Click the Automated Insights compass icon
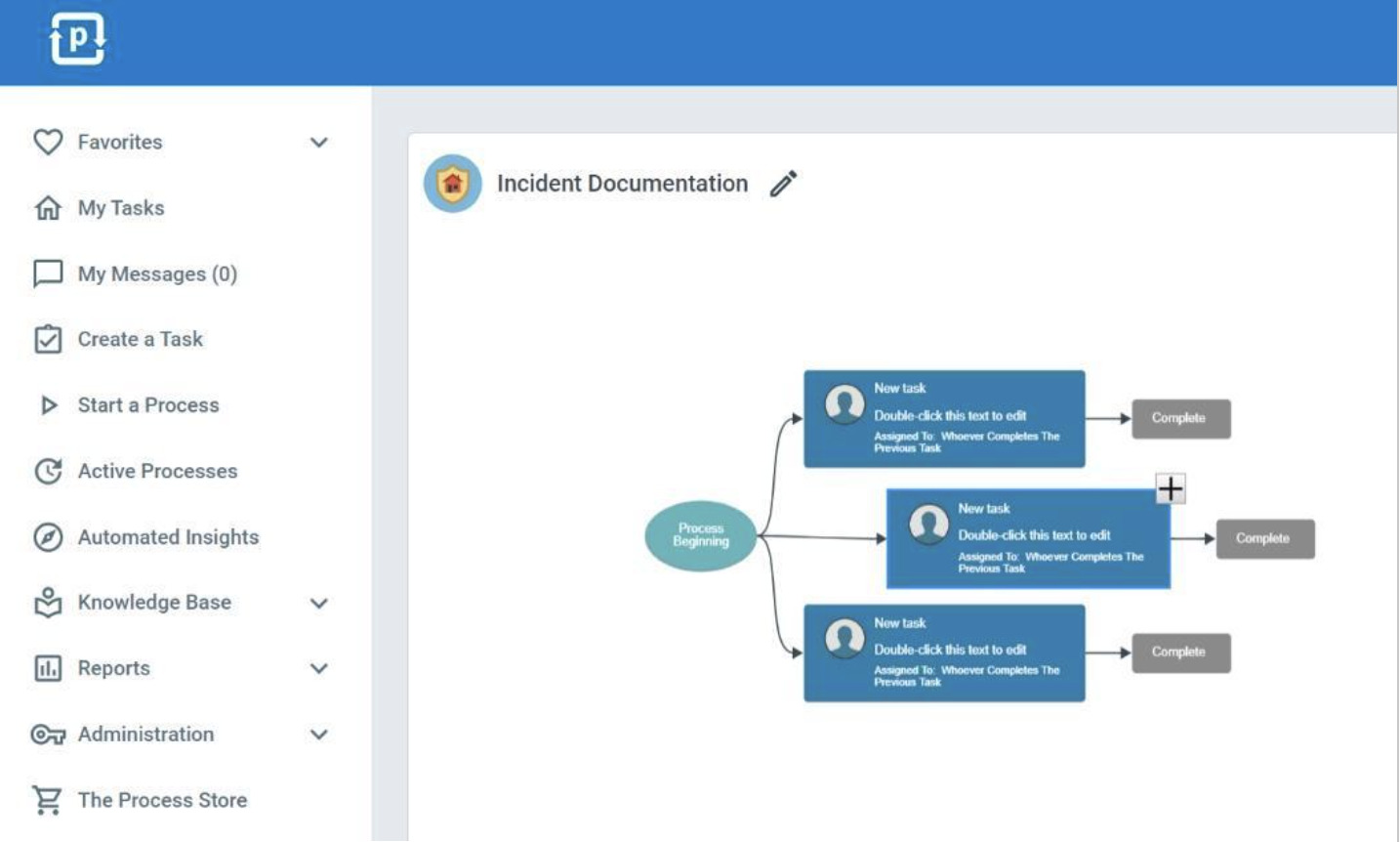This screenshot has height=842, width=1400. [x=48, y=537]
